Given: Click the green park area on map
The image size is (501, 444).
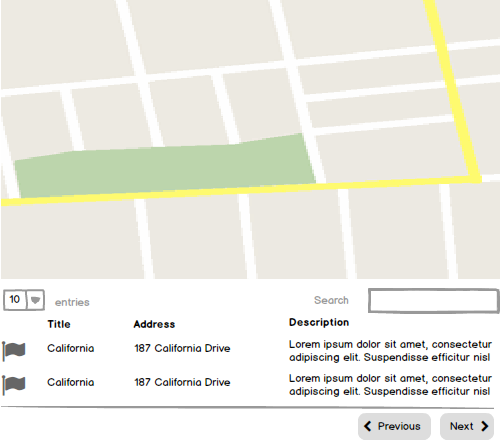Looking at the screenshot, I should [163, 167].
